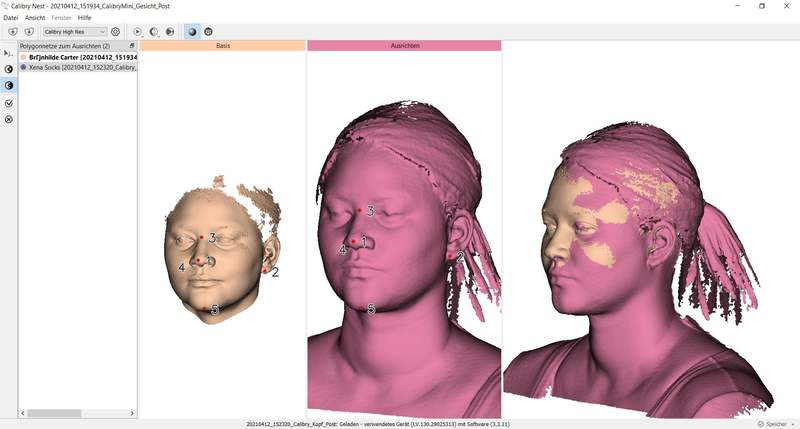The height and width of the screenshot is (429, 800).
Task: Undock the Polygonnetze zum Ausrichten panel
Action: point(132,46)
